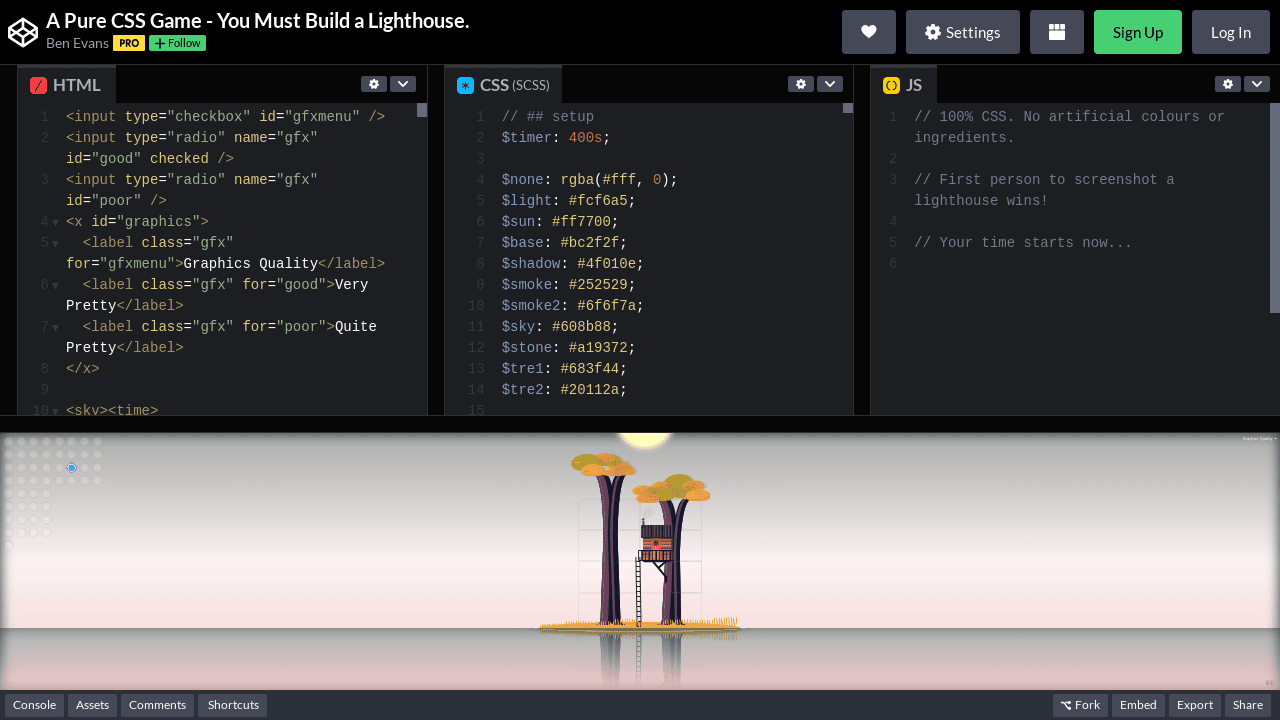
Task: Click the treehouse in the preview scene
Action: 655,541
